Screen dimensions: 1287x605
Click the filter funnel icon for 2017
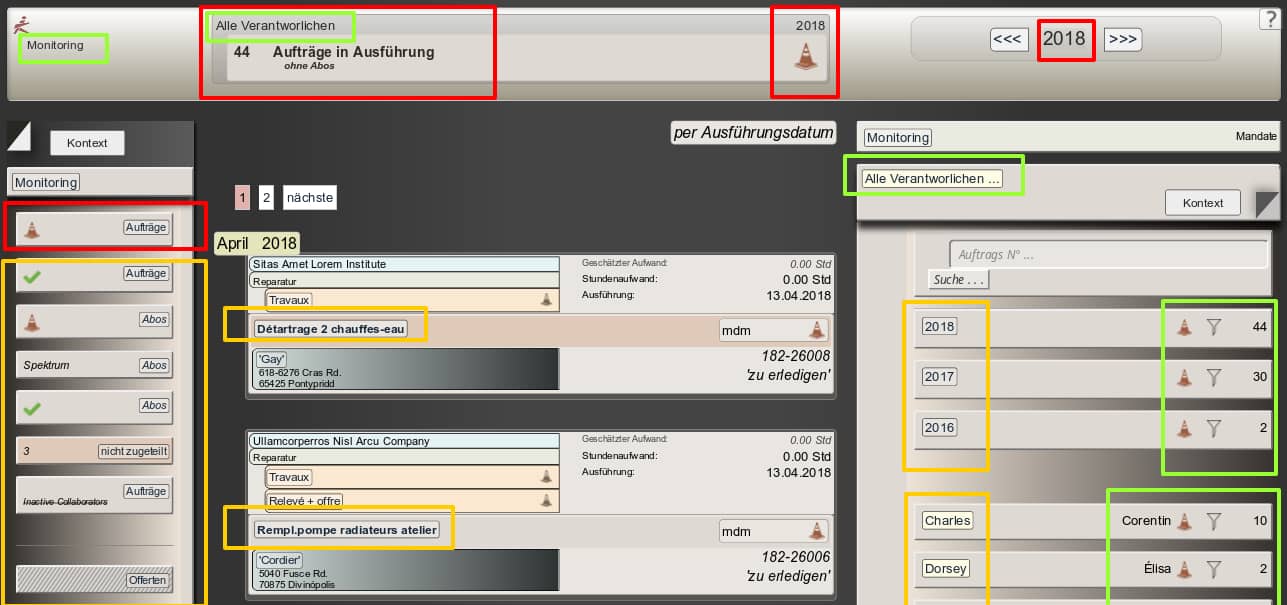pyautogui.click(x=1214, y=377)
